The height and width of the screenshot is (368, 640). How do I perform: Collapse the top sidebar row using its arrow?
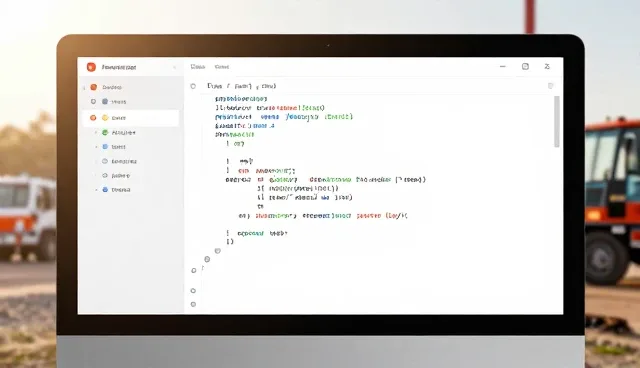84,87
